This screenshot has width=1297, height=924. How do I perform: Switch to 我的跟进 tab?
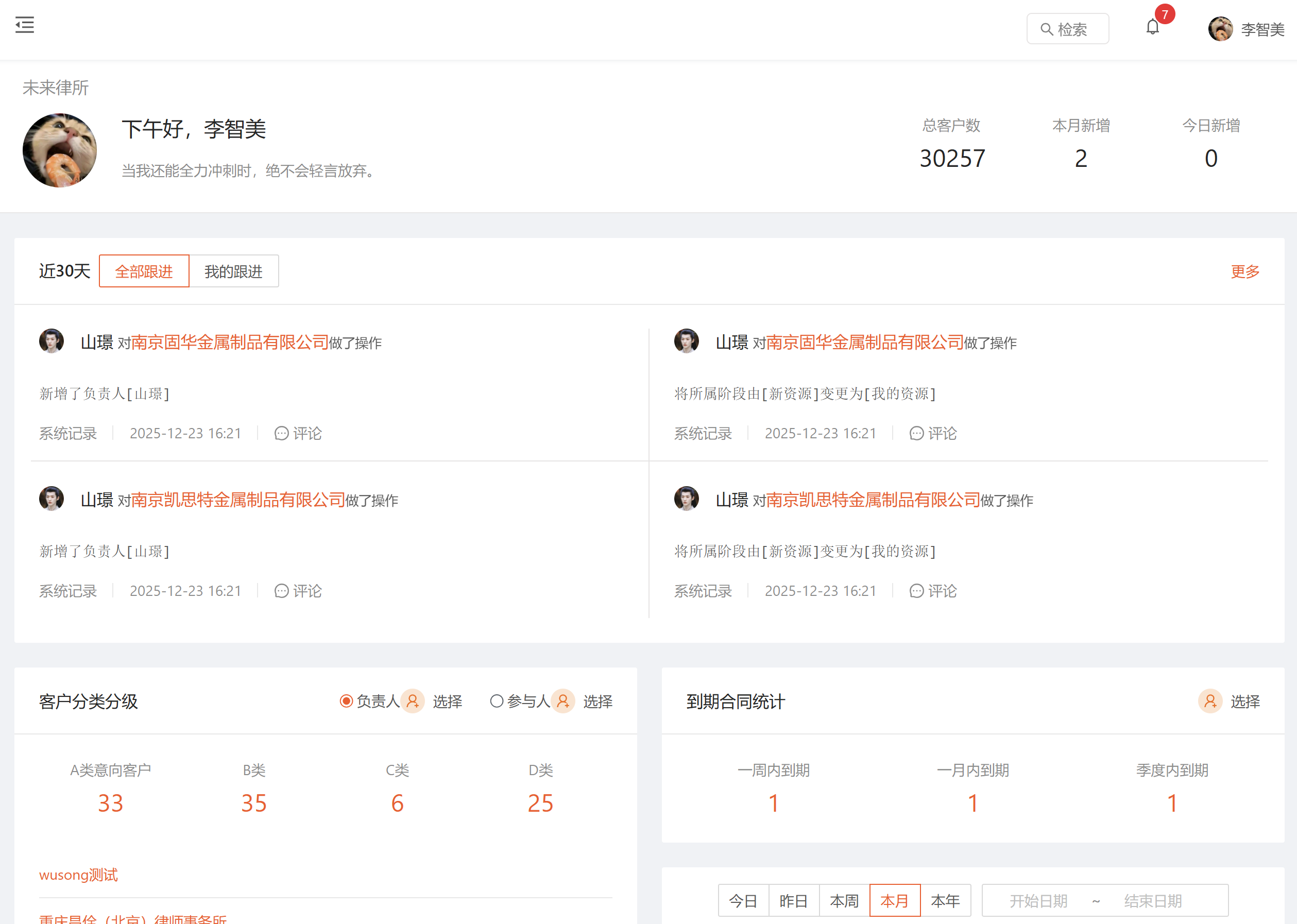tap(233, 271)
